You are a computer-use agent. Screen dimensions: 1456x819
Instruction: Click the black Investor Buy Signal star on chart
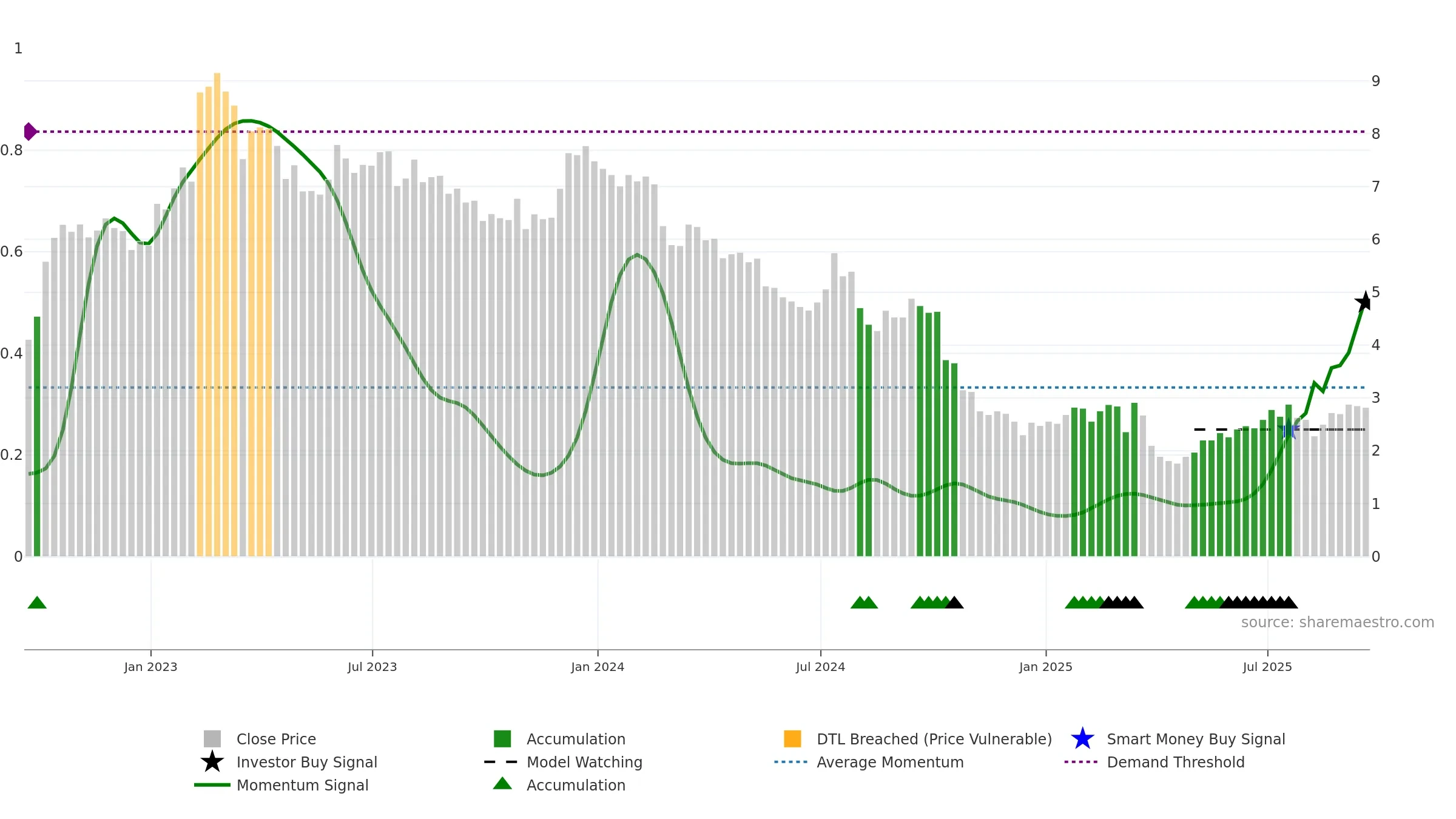coord(1364,302)
